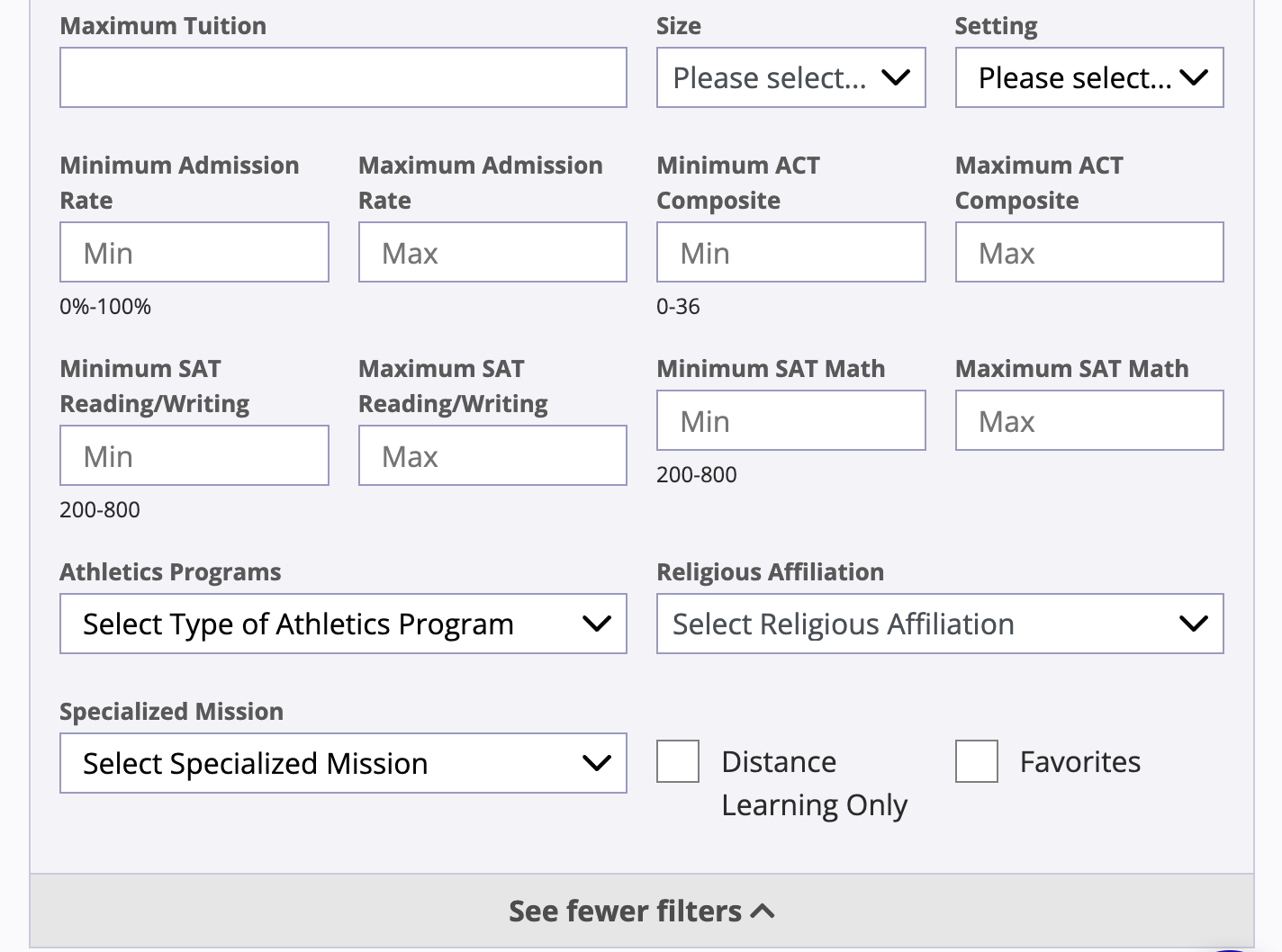
Task: Click the Maximum ACT Composite field
Action: click(x=1089, y=252)
